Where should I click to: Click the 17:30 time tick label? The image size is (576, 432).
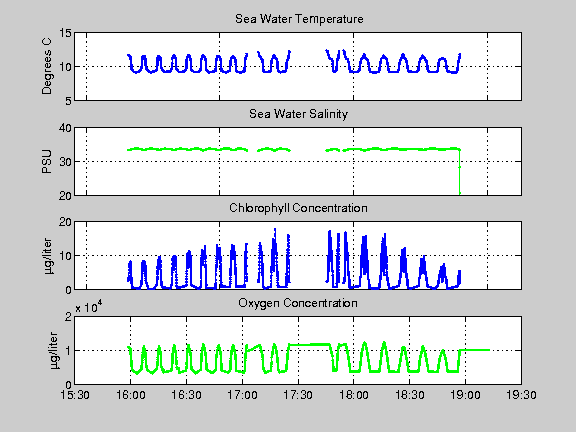pyautogui.click(x=298, y=395)
